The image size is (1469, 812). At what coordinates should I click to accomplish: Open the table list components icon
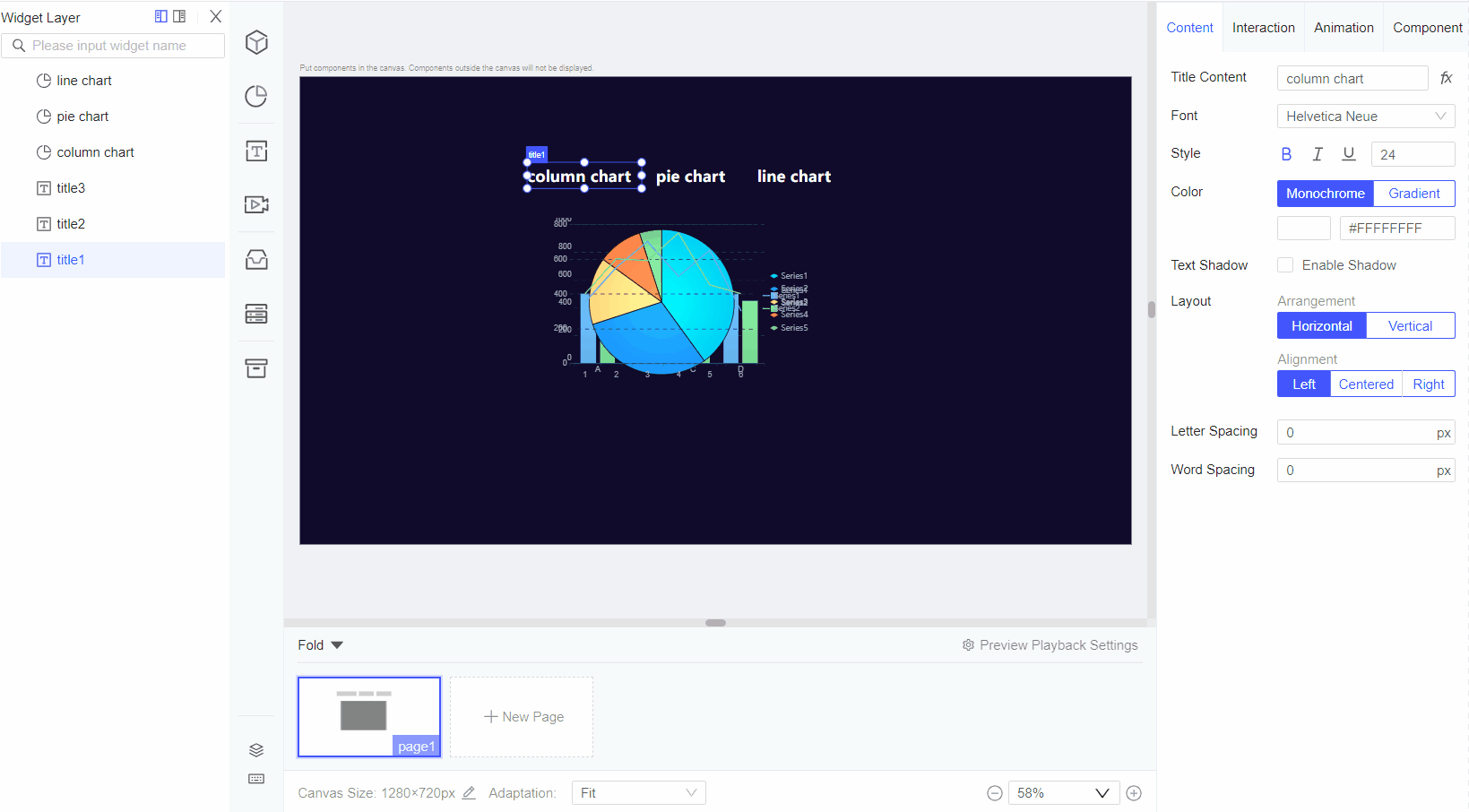pos(256,314)
